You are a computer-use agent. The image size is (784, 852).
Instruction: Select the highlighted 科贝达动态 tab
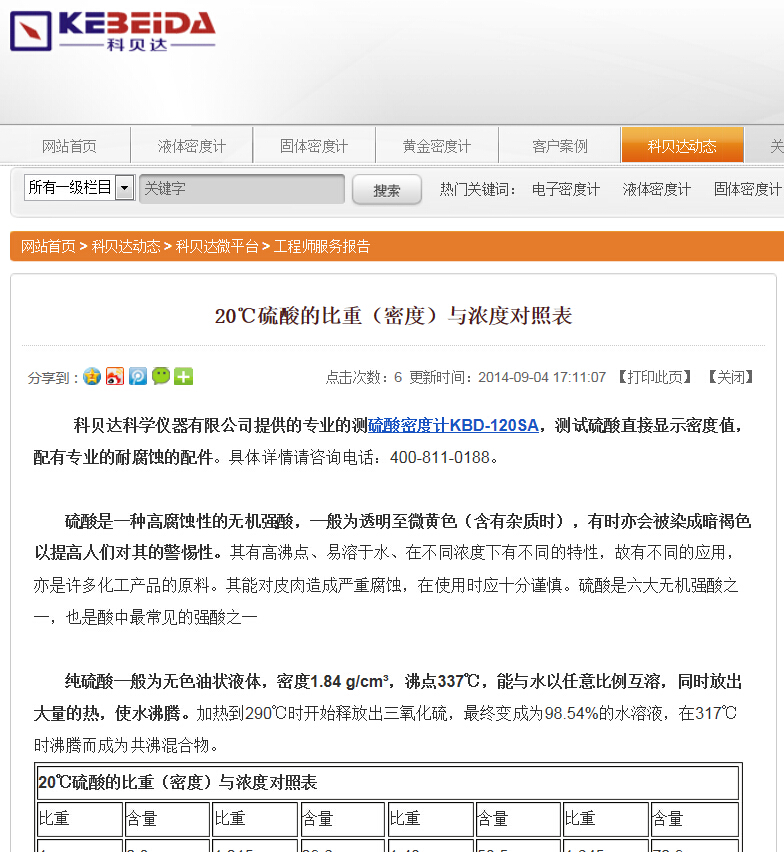(682, 146)
